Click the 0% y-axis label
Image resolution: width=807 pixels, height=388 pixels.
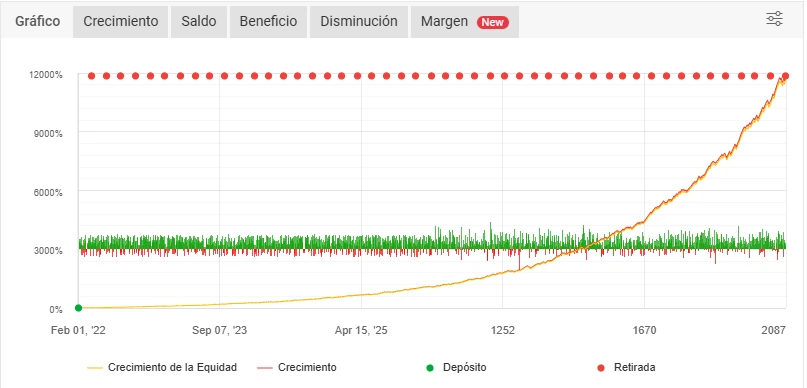click(x=56, y=310)
